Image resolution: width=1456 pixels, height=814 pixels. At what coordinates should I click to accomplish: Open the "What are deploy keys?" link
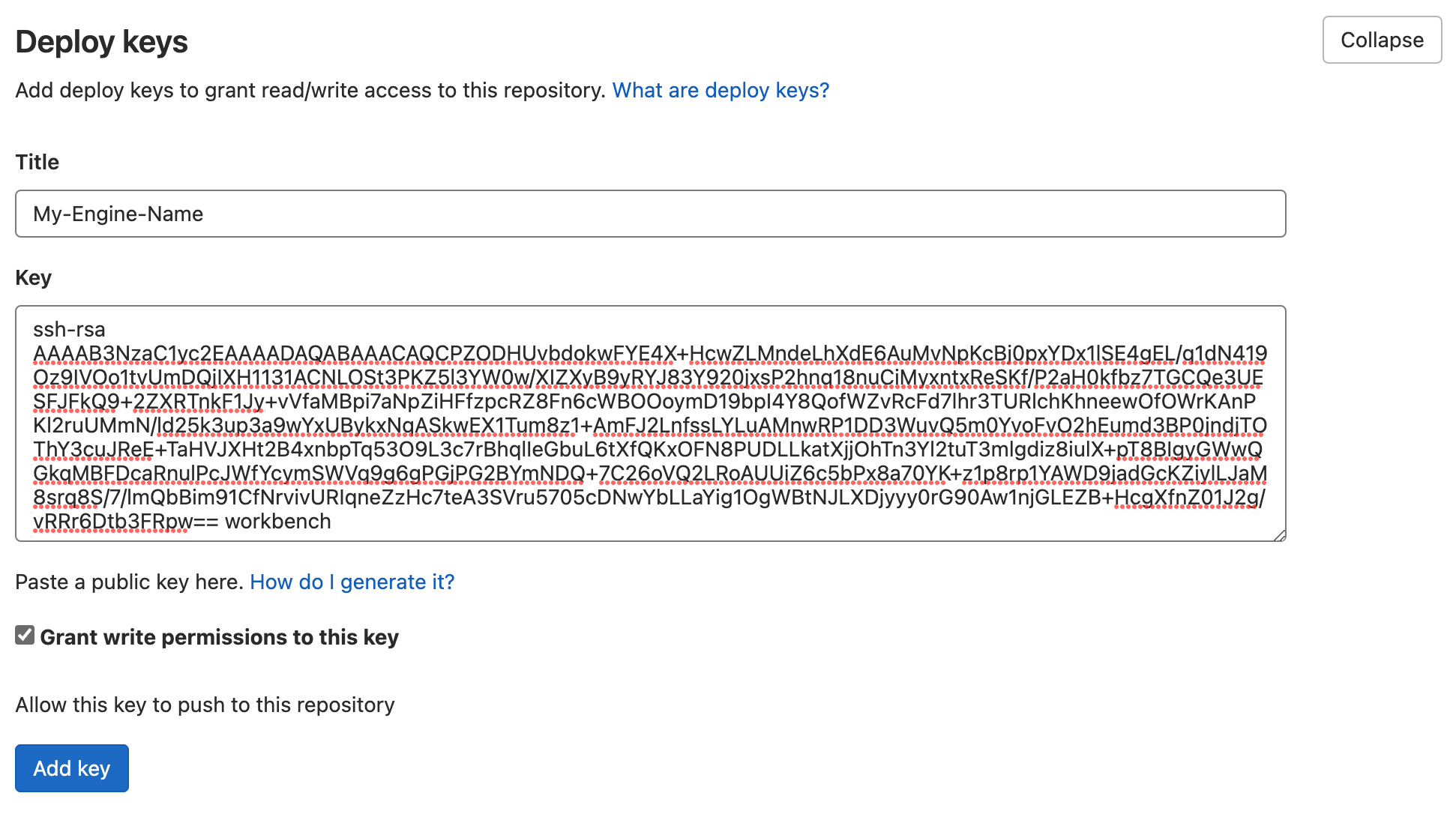(721, 91)
